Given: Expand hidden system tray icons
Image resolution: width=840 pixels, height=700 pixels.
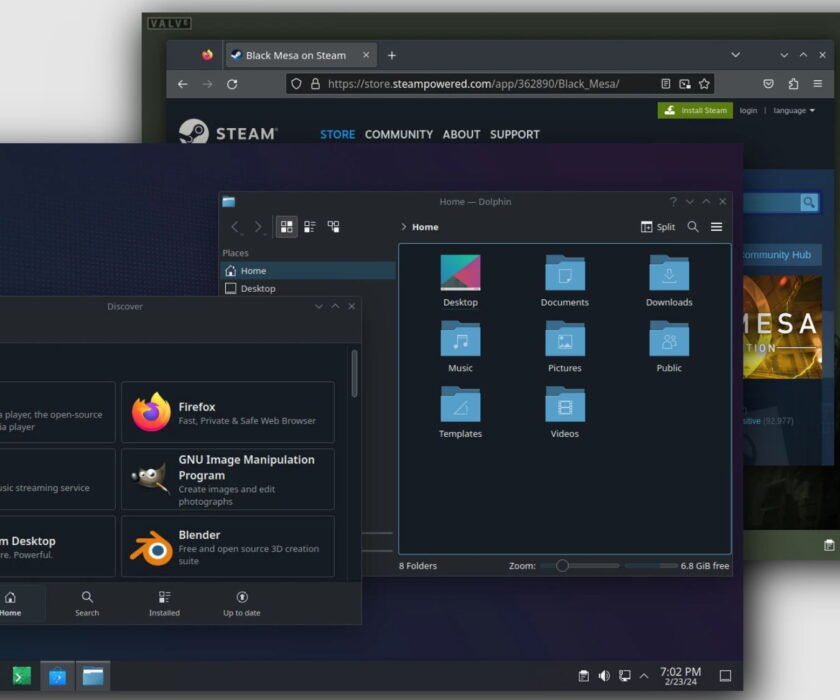Looking at the screenshot, I should (644, 676).
